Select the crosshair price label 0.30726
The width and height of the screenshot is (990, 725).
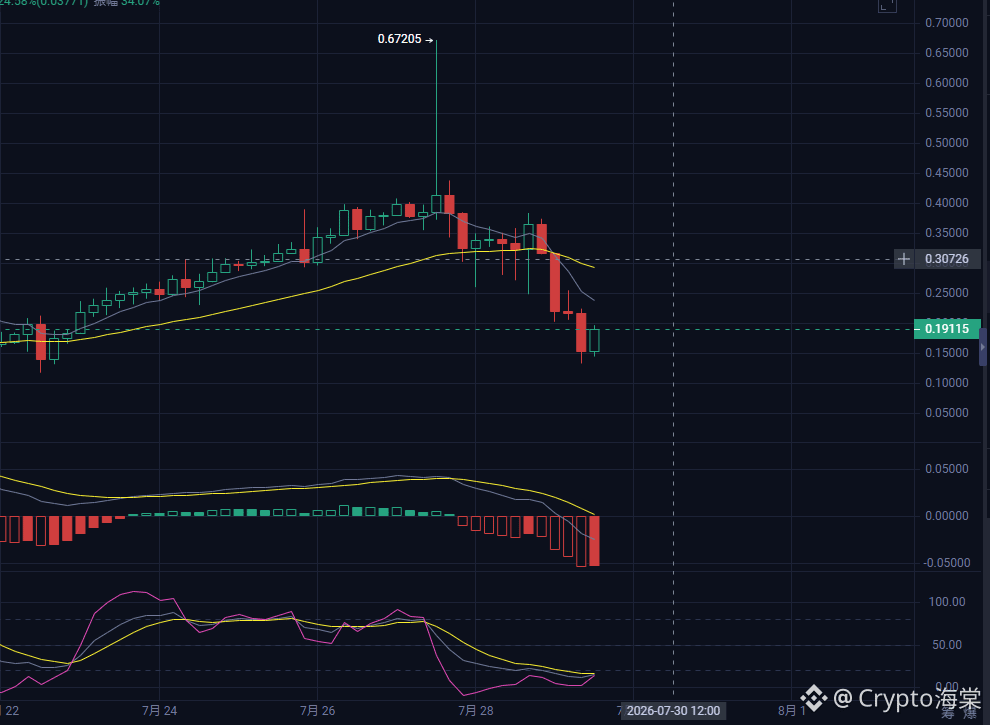946,259
